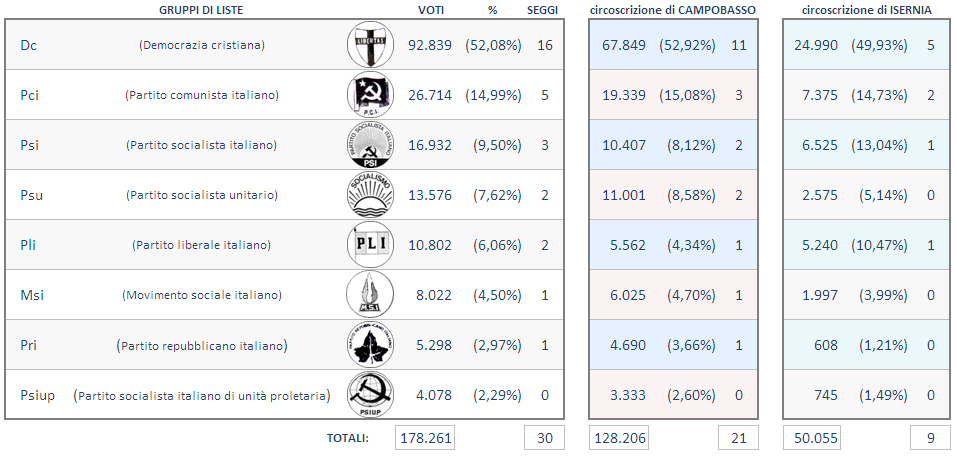The height and width of the screenshot is (456, 957).
Task: Click the SEGGI column header
Action: tap(544, 9)
